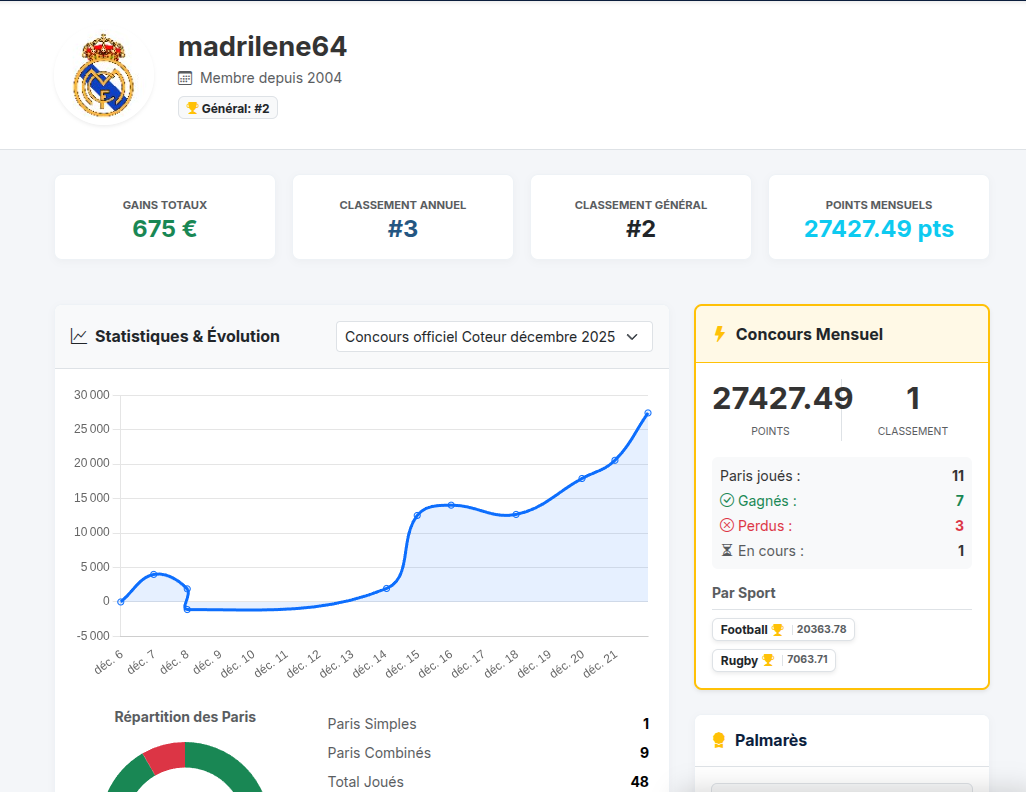Click the dropdown chevron of contest selector
This screenshot has height=792, width=1026.
[x=632, y=337]
